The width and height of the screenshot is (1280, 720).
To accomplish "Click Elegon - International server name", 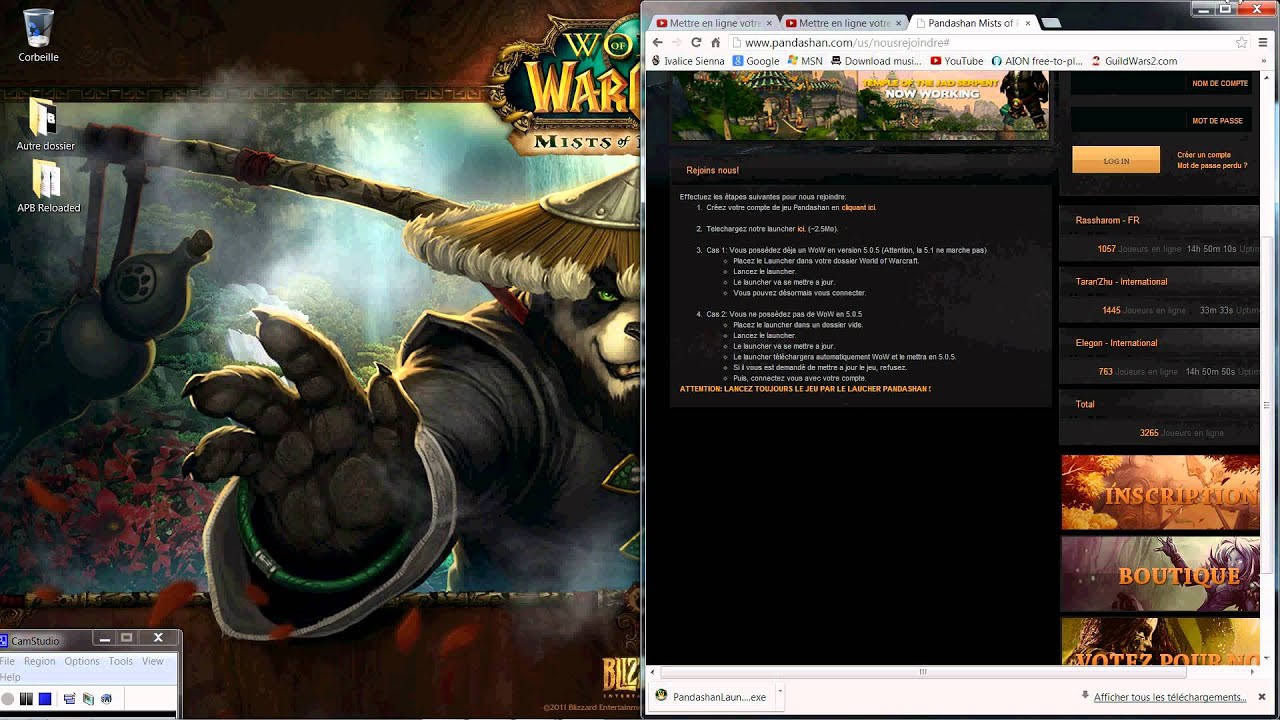I will pos(1116,343).
